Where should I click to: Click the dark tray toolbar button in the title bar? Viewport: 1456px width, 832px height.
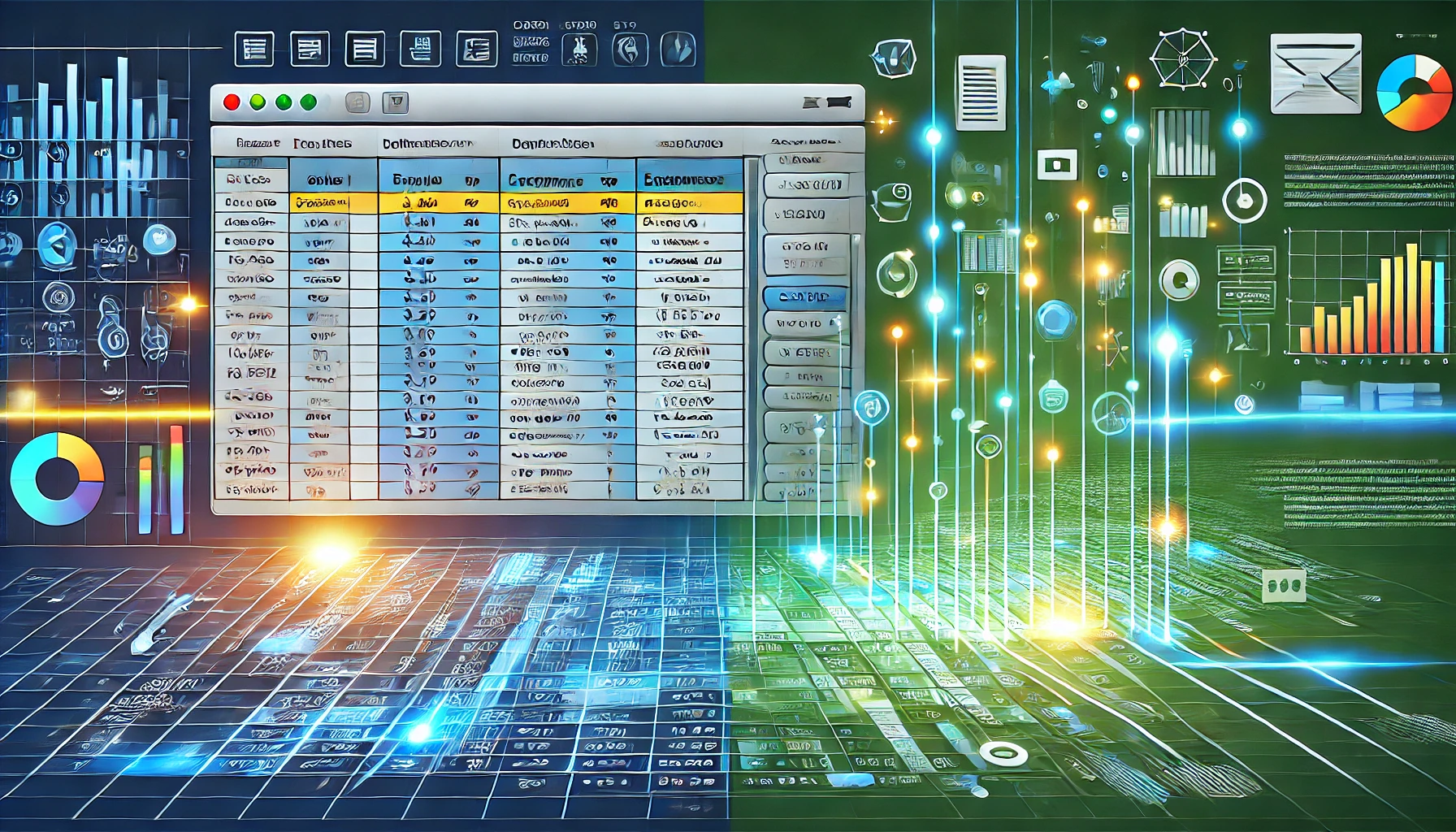tap(396, 102)
